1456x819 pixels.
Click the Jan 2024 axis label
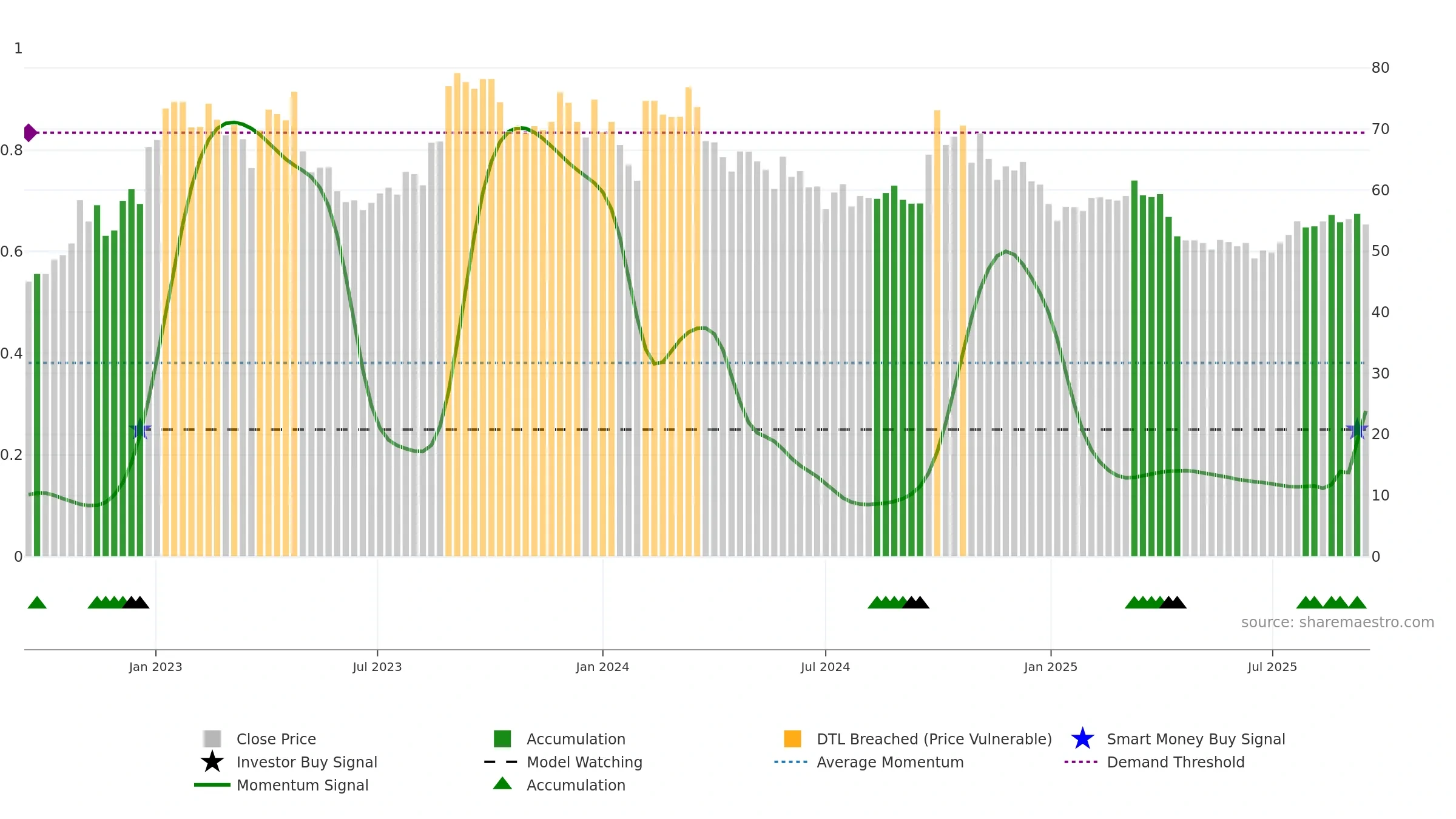pos(602,667)
